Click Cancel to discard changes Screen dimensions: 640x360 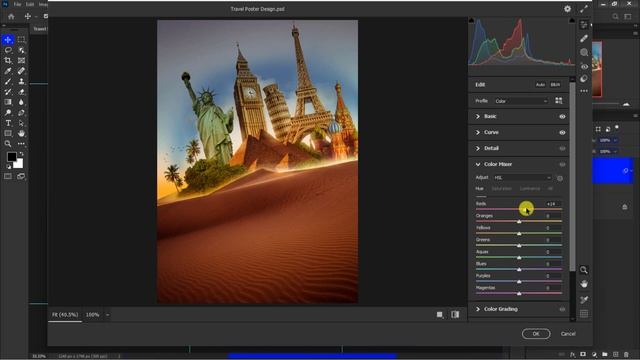568,334
